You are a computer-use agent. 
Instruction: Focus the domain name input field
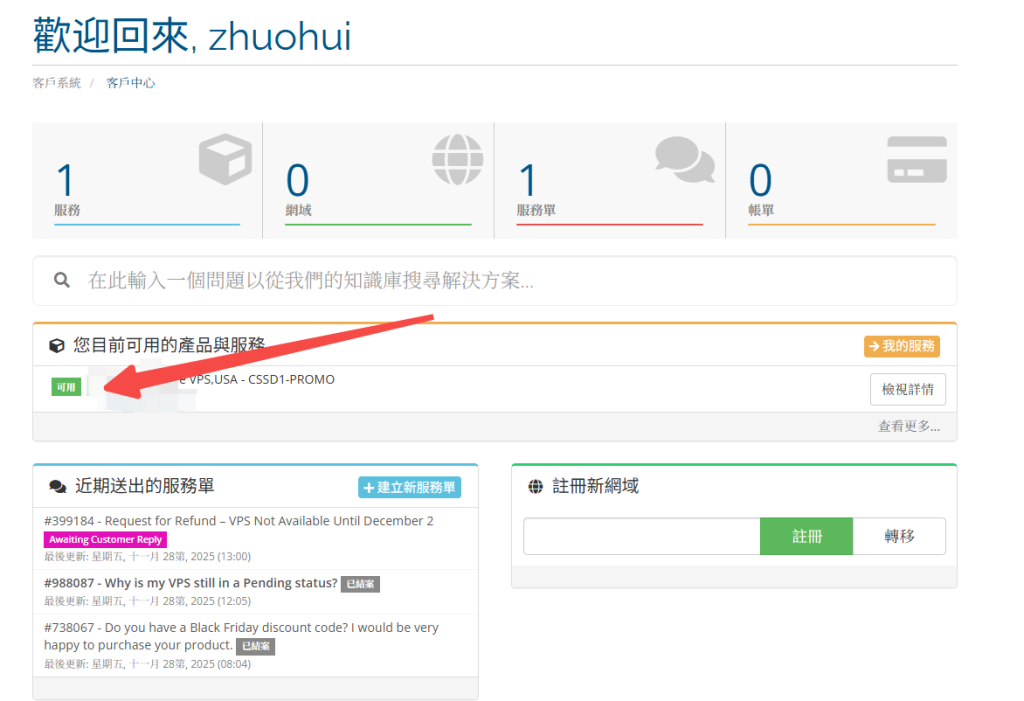[642, 536]
